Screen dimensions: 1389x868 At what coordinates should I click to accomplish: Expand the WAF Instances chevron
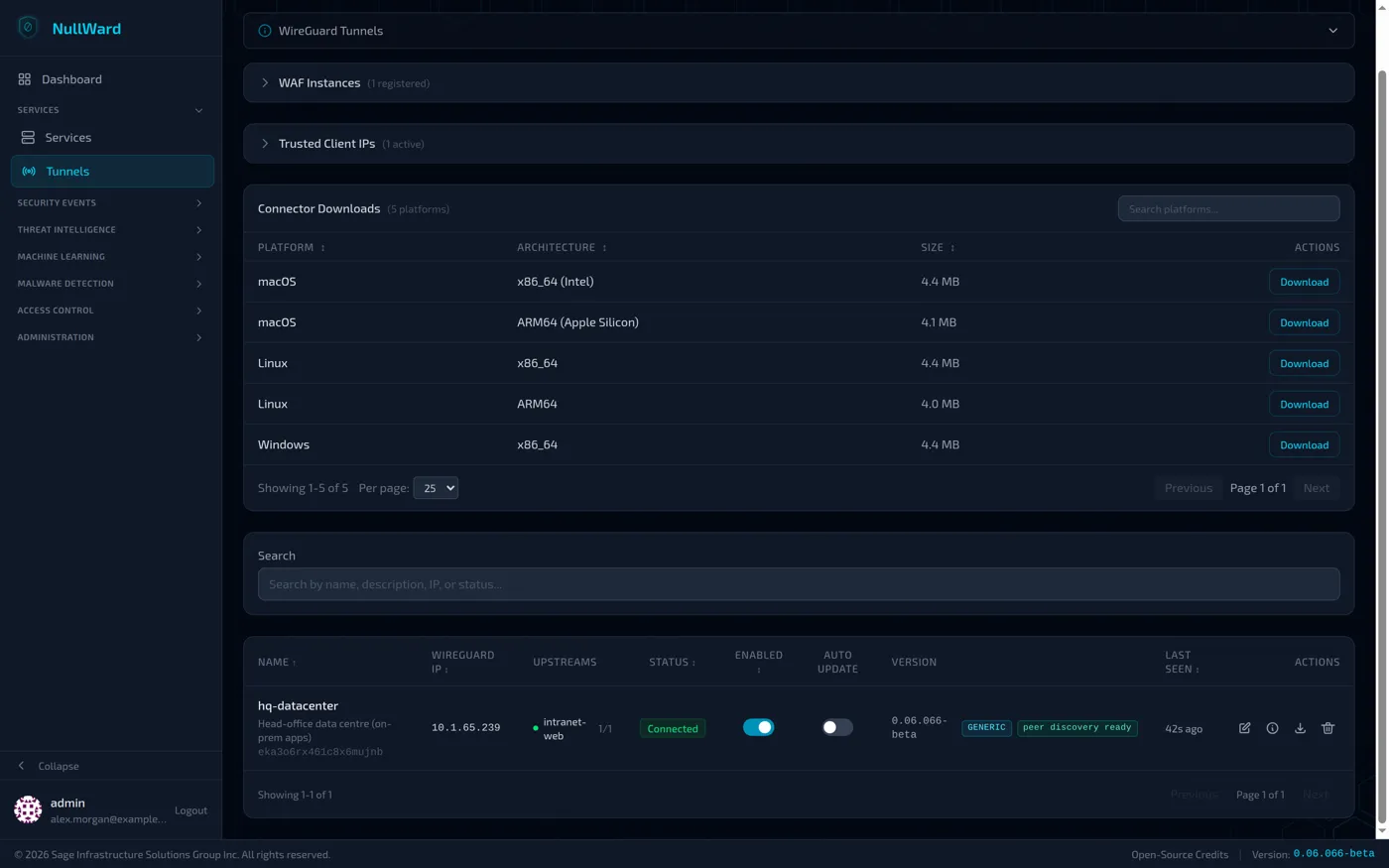tap(265, 83)
